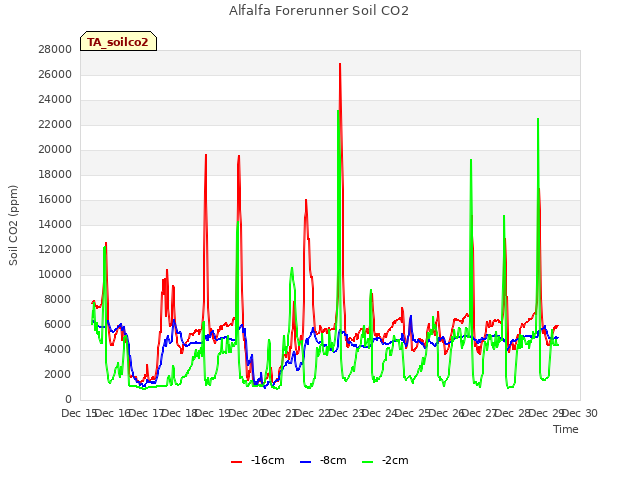640x480 pixels.
Task: Click the 26000 y-axis tick label
Action: [x=55, y=74]
